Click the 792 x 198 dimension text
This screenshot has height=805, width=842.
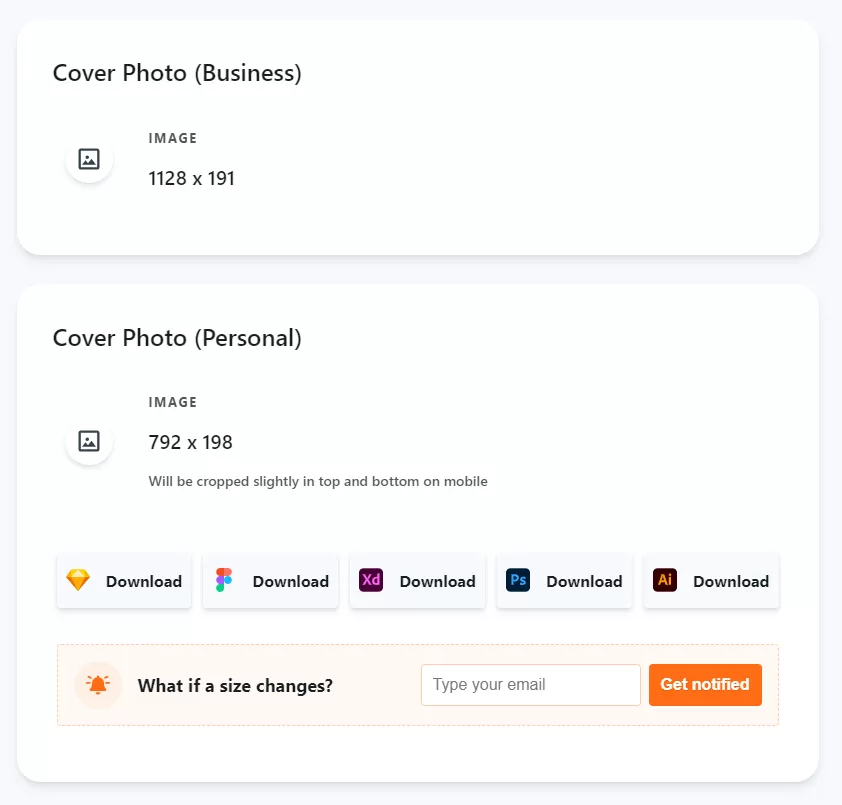(x=191, y=442)
